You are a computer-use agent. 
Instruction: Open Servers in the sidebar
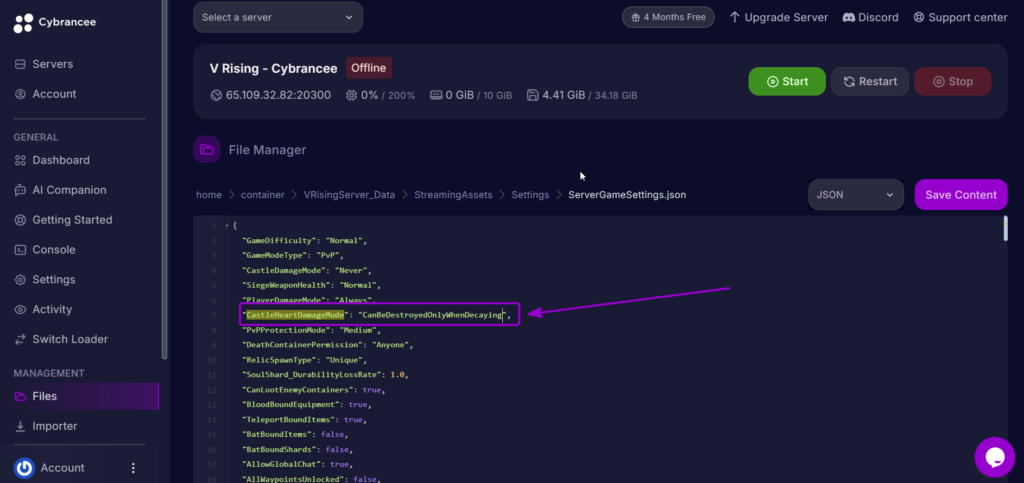[52, 64]
